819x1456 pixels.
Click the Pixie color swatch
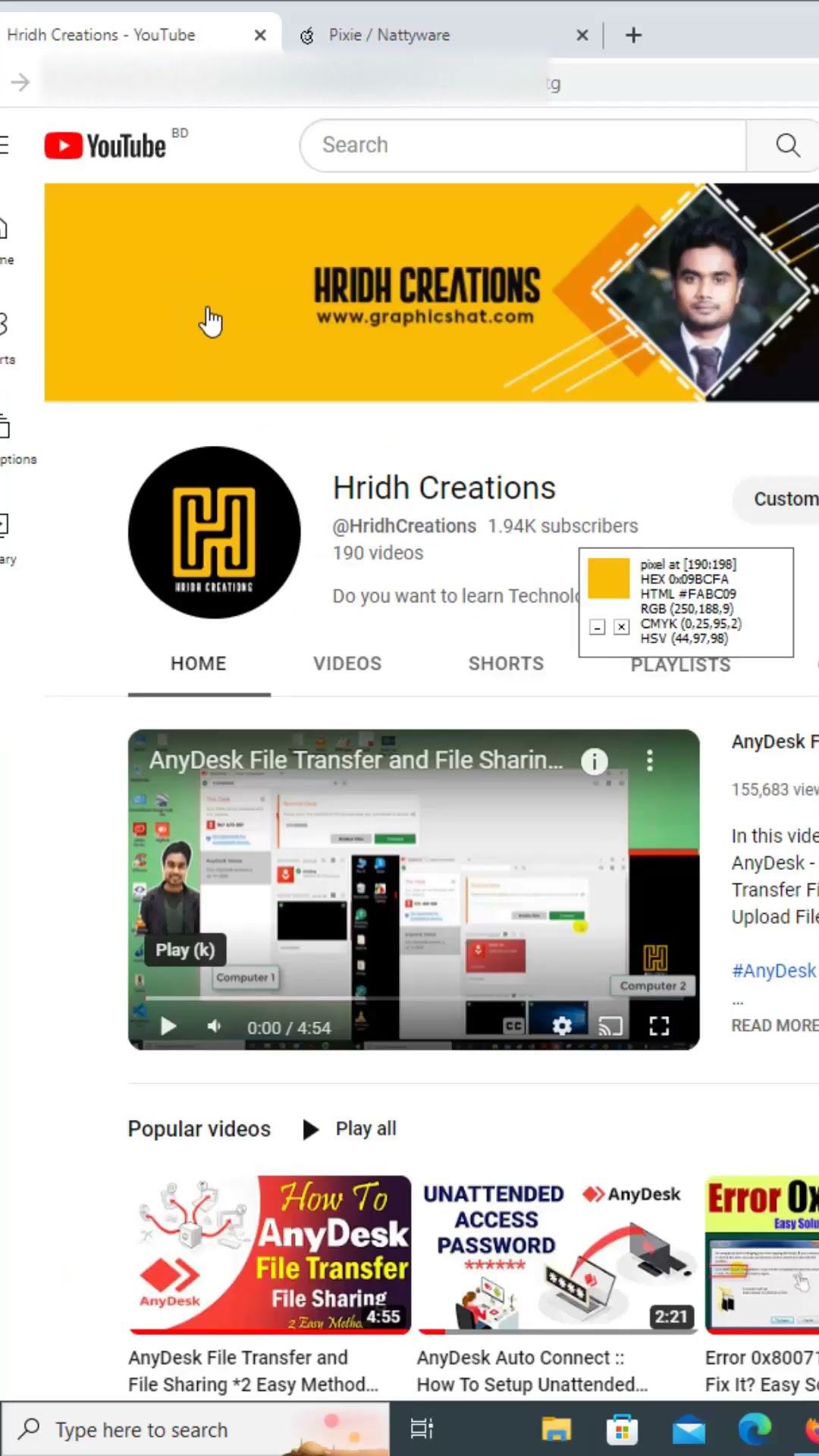point(609,579)
